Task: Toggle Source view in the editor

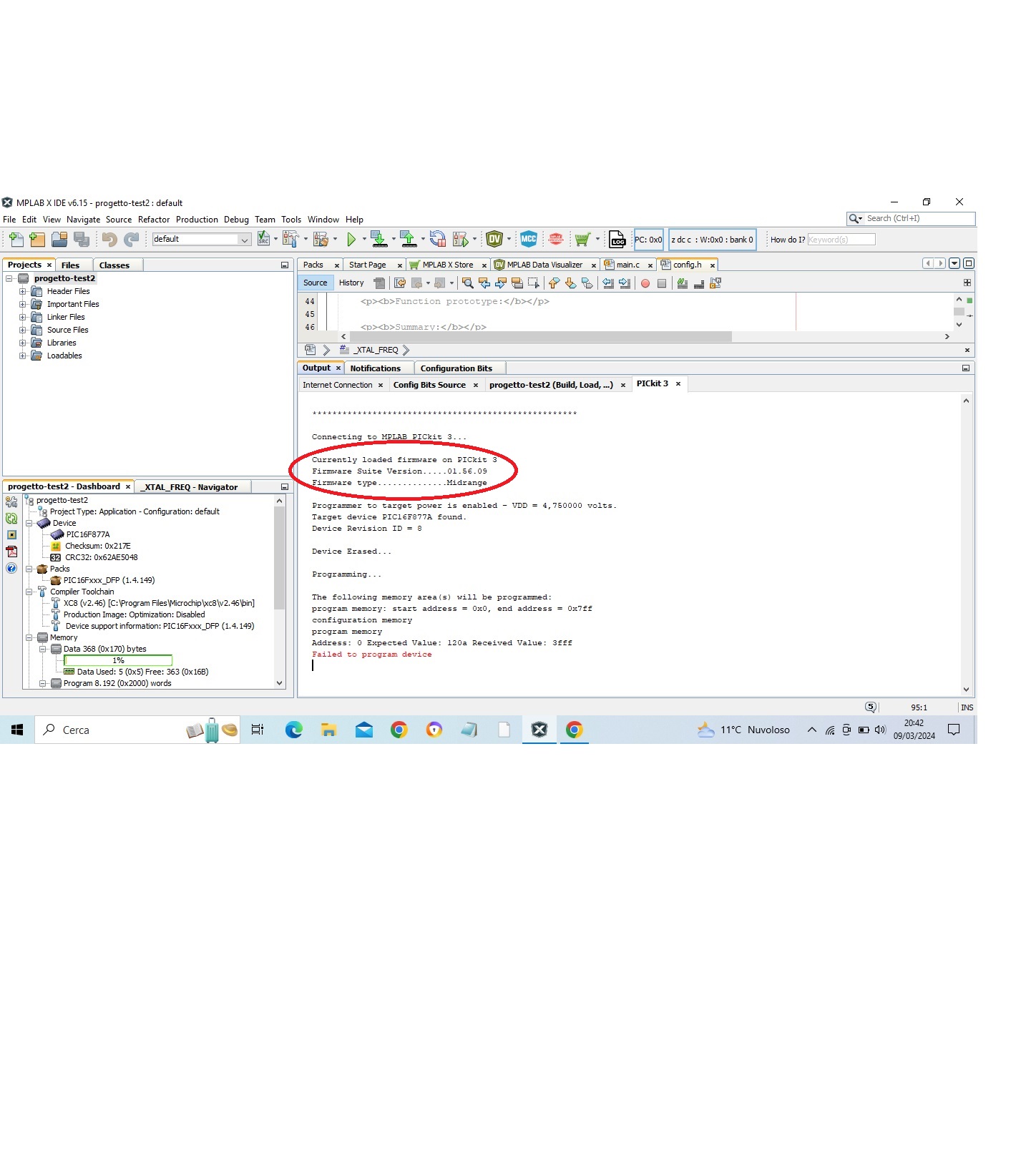Action: coord(315,283)
